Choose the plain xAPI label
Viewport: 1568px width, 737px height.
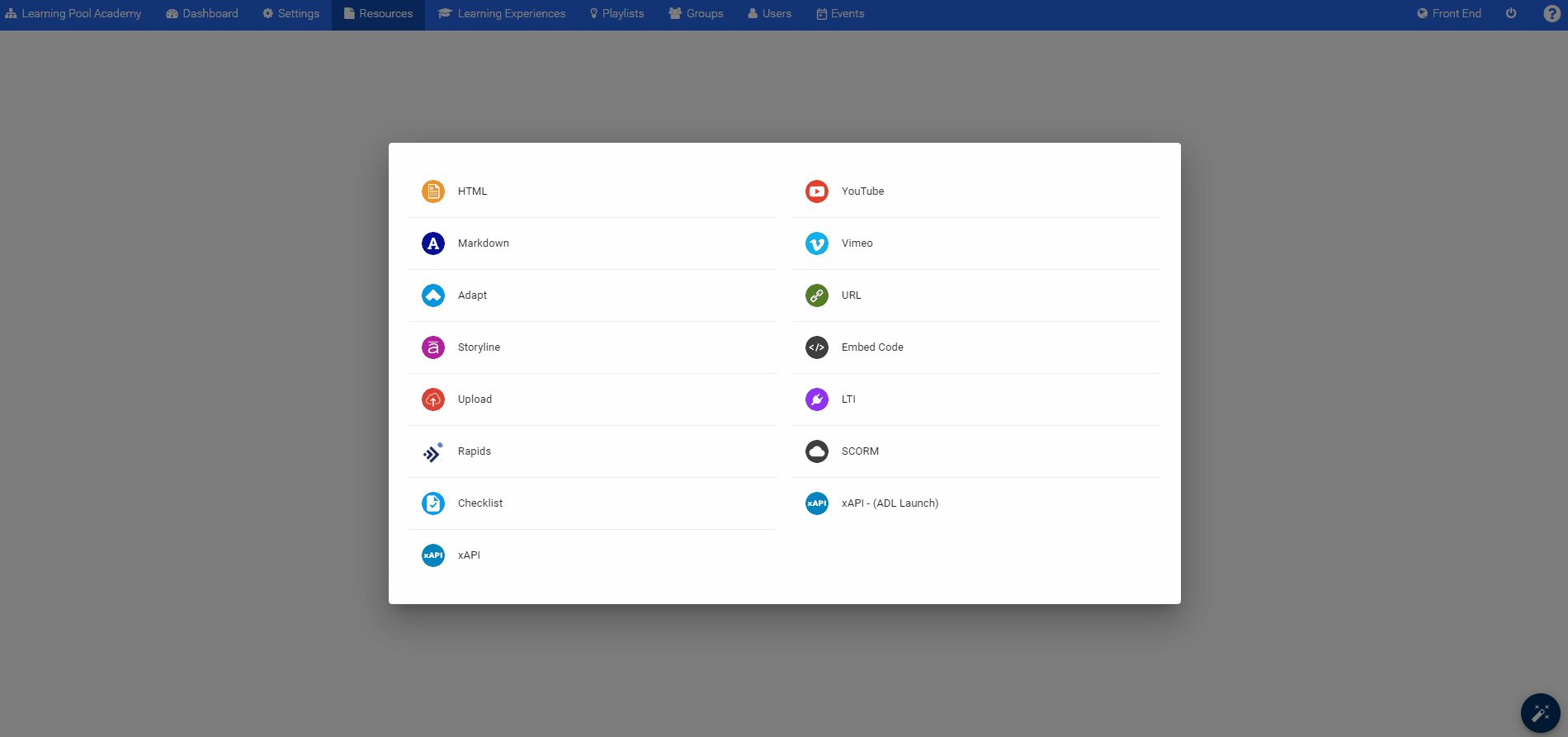pos(470,555)
